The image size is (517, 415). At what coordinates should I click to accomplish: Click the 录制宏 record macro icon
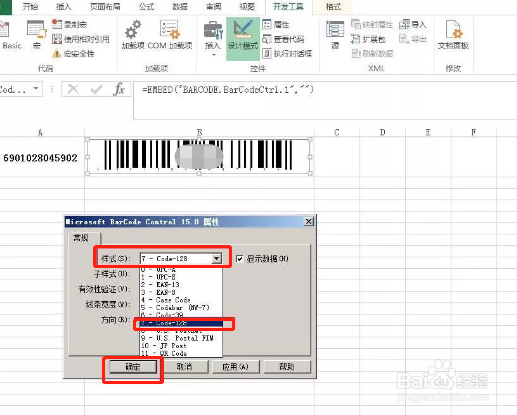[x=69, y=24]
